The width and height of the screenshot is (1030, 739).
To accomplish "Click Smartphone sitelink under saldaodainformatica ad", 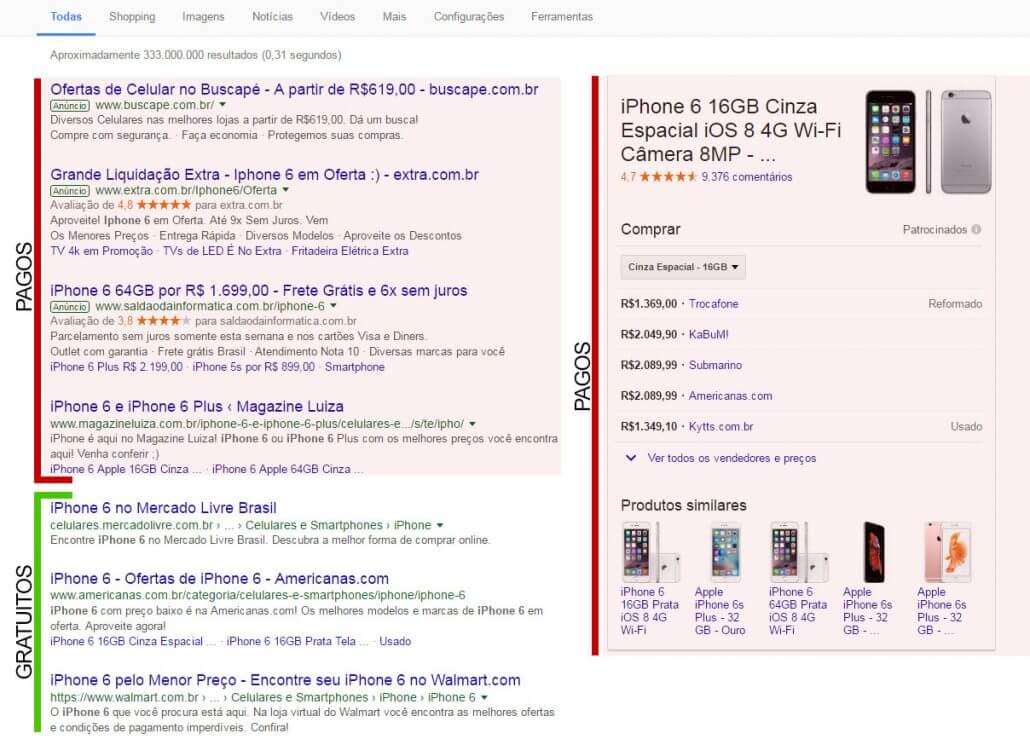I will coord(355,367).
